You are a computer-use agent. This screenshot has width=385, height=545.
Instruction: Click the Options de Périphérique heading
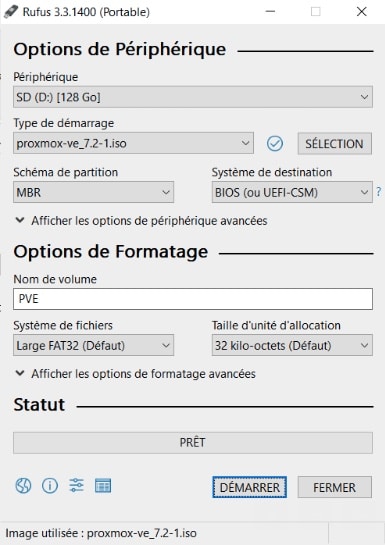pos(120,49)
